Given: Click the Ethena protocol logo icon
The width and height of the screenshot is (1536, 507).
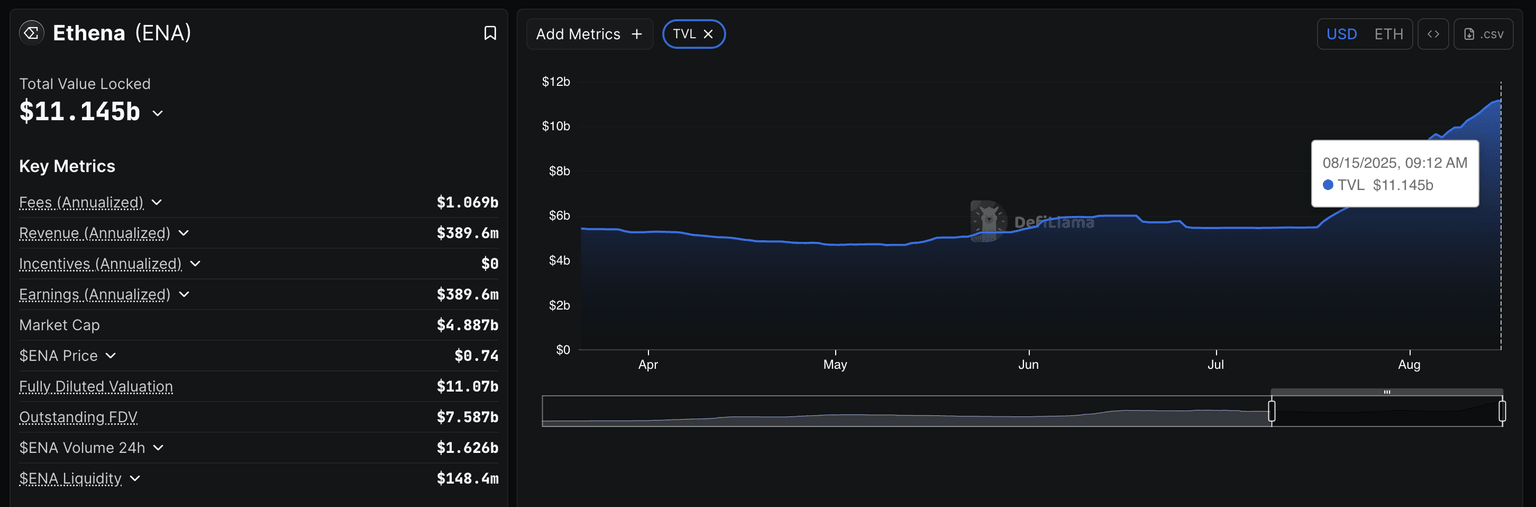Looking at the screenshot, I should 31,33.
